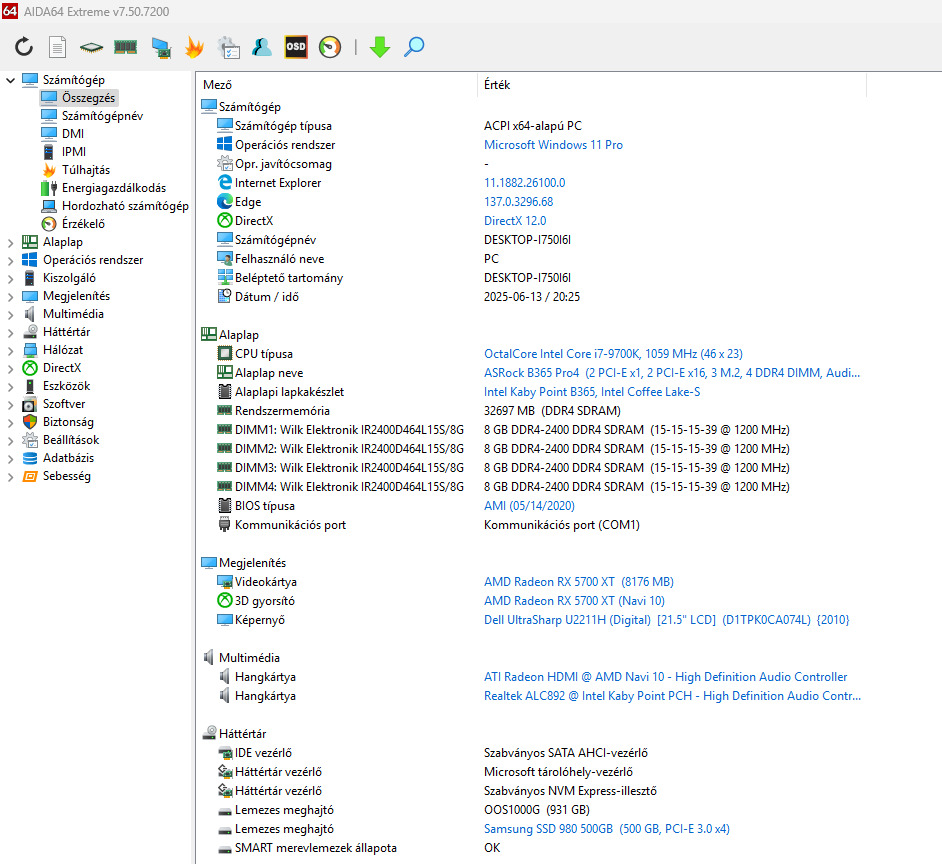The image size is (942, 864).
Task: Open the OSD panel icon
Action: tap(296, 47)
